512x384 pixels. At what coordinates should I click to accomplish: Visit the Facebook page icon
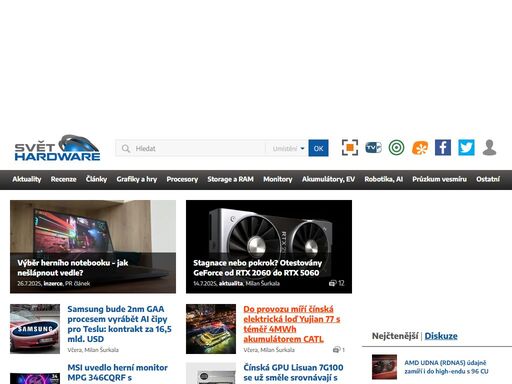click(x=443, y=148)
